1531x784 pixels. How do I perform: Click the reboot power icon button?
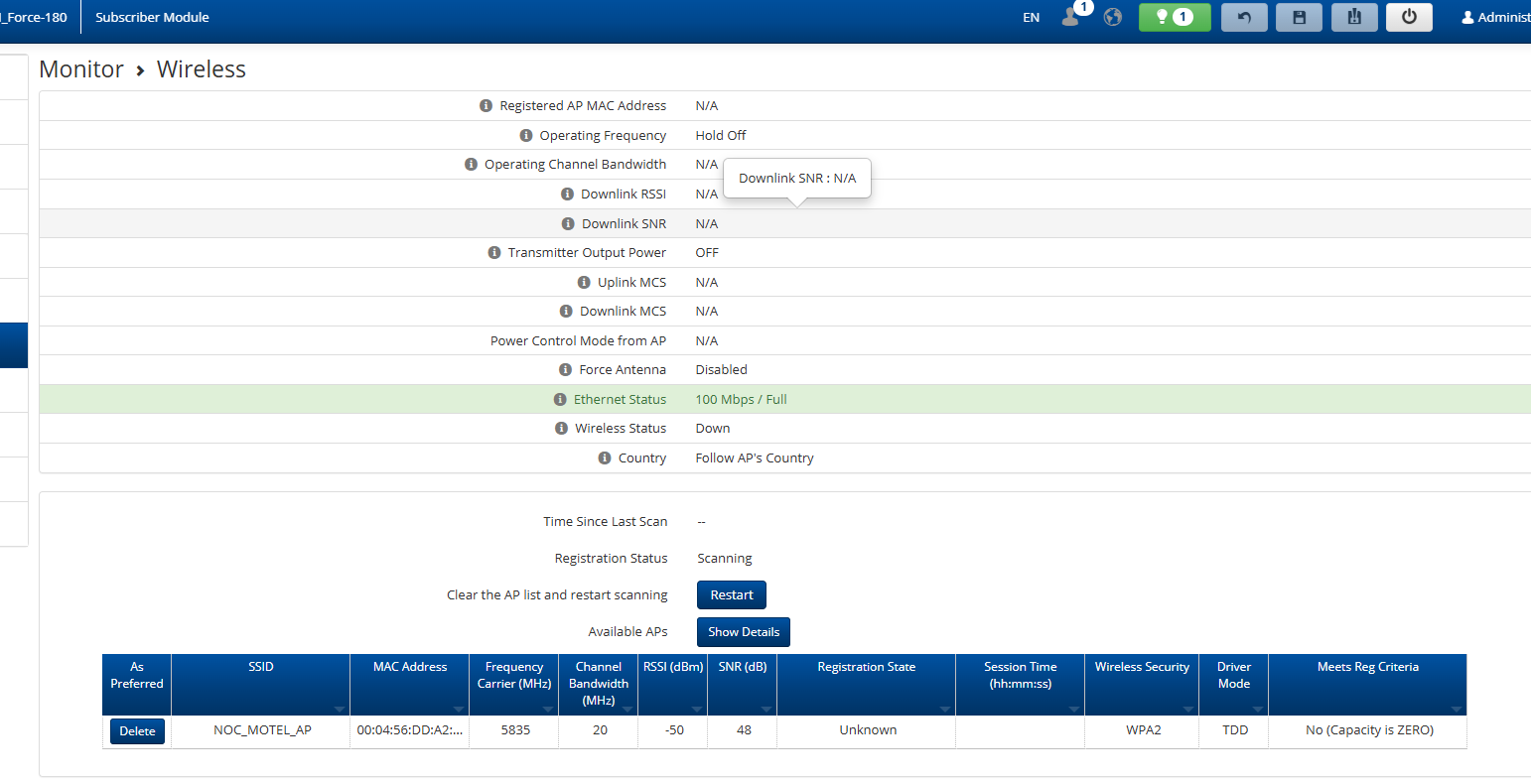[x=1409, y=17]
